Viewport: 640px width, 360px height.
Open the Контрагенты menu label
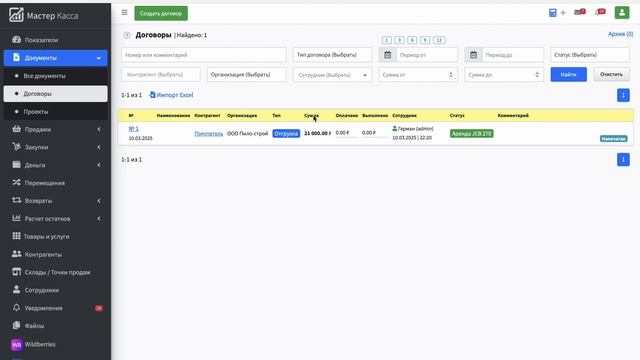coord(43,254)
